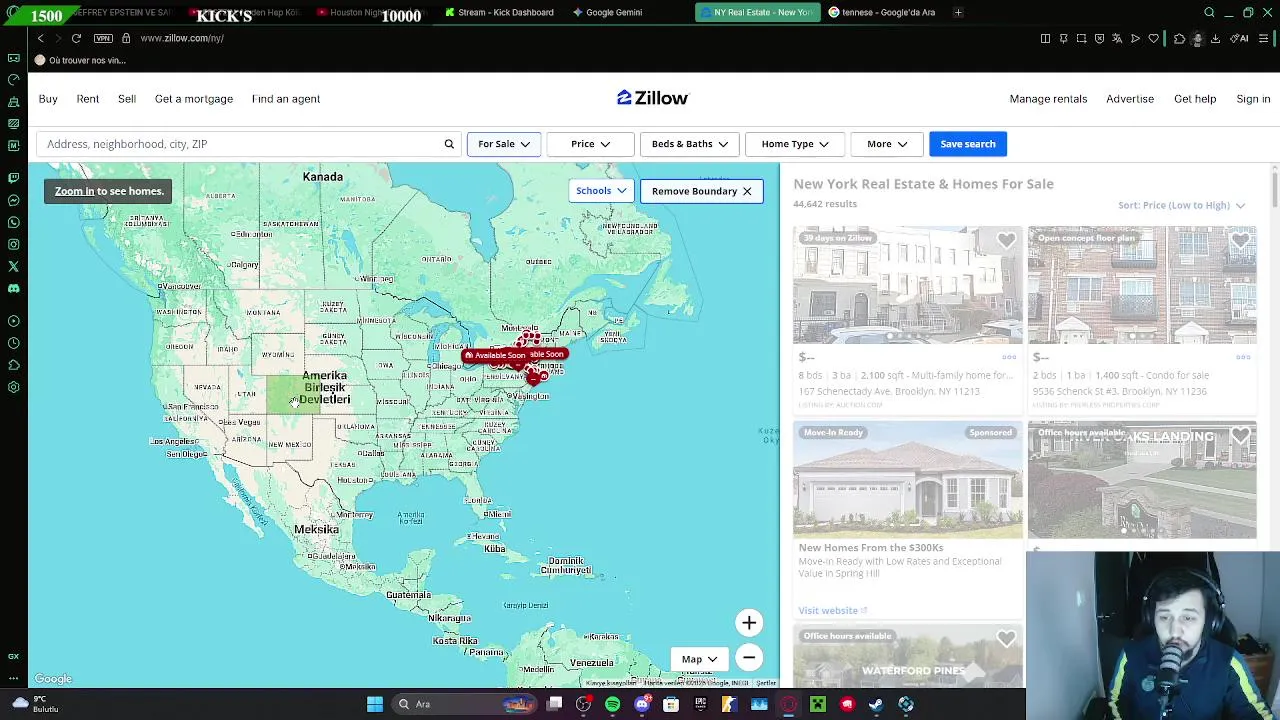This screenshot has width=1280, height=720.
Task: Open Messenger in the browser sidebar
Action: (13, 200)
